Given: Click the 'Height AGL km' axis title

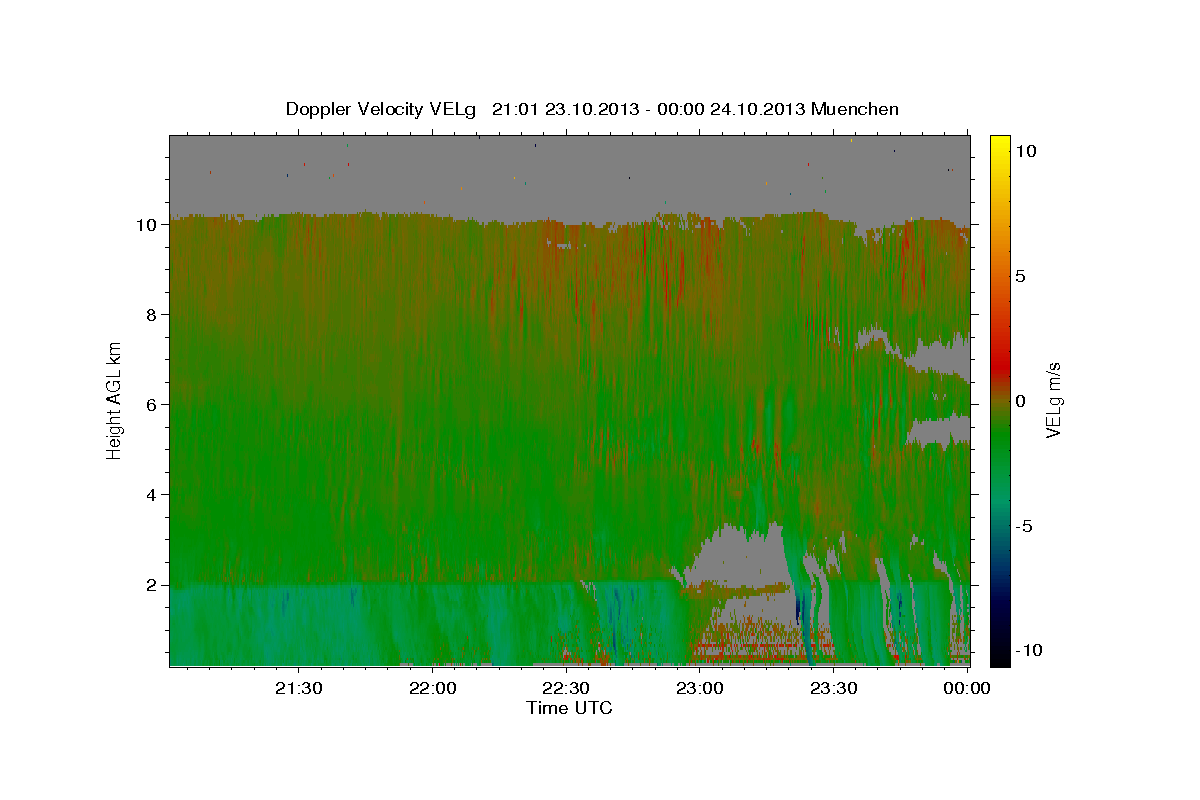Looking at the screenshot, I should point(114,399).
